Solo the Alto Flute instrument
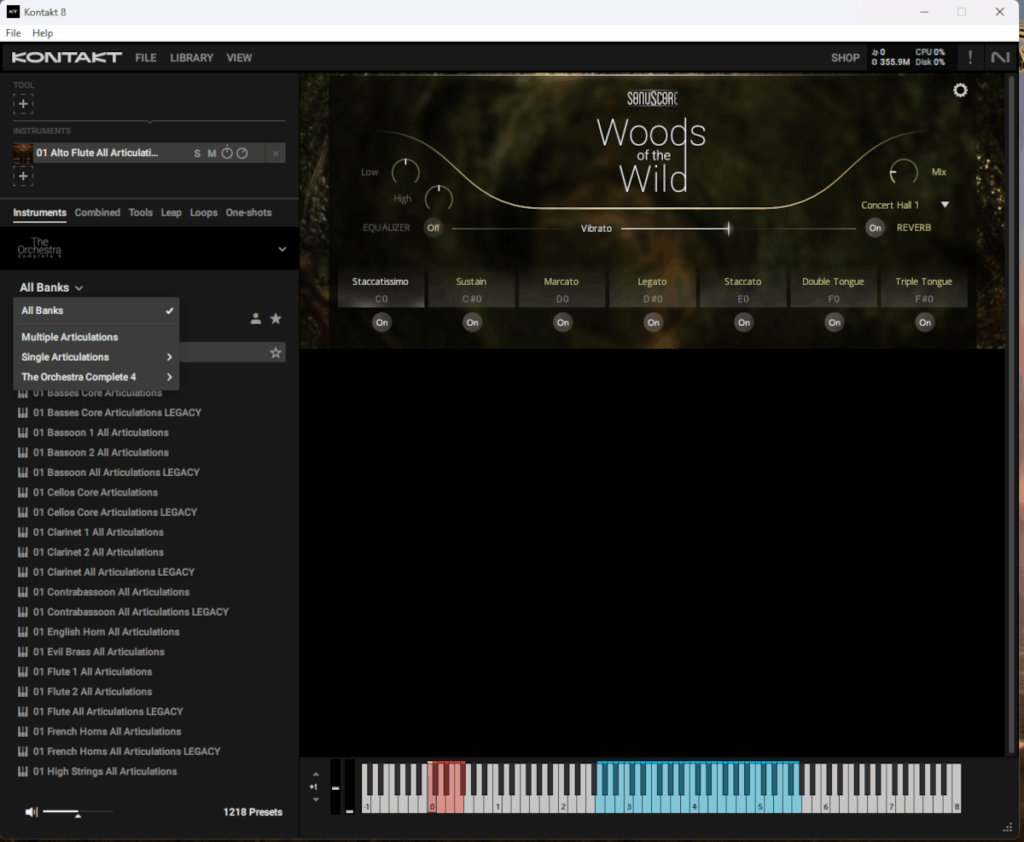The height and width of the screenshot is (842, 1024). pyautogui.click(x=197, y=154)
